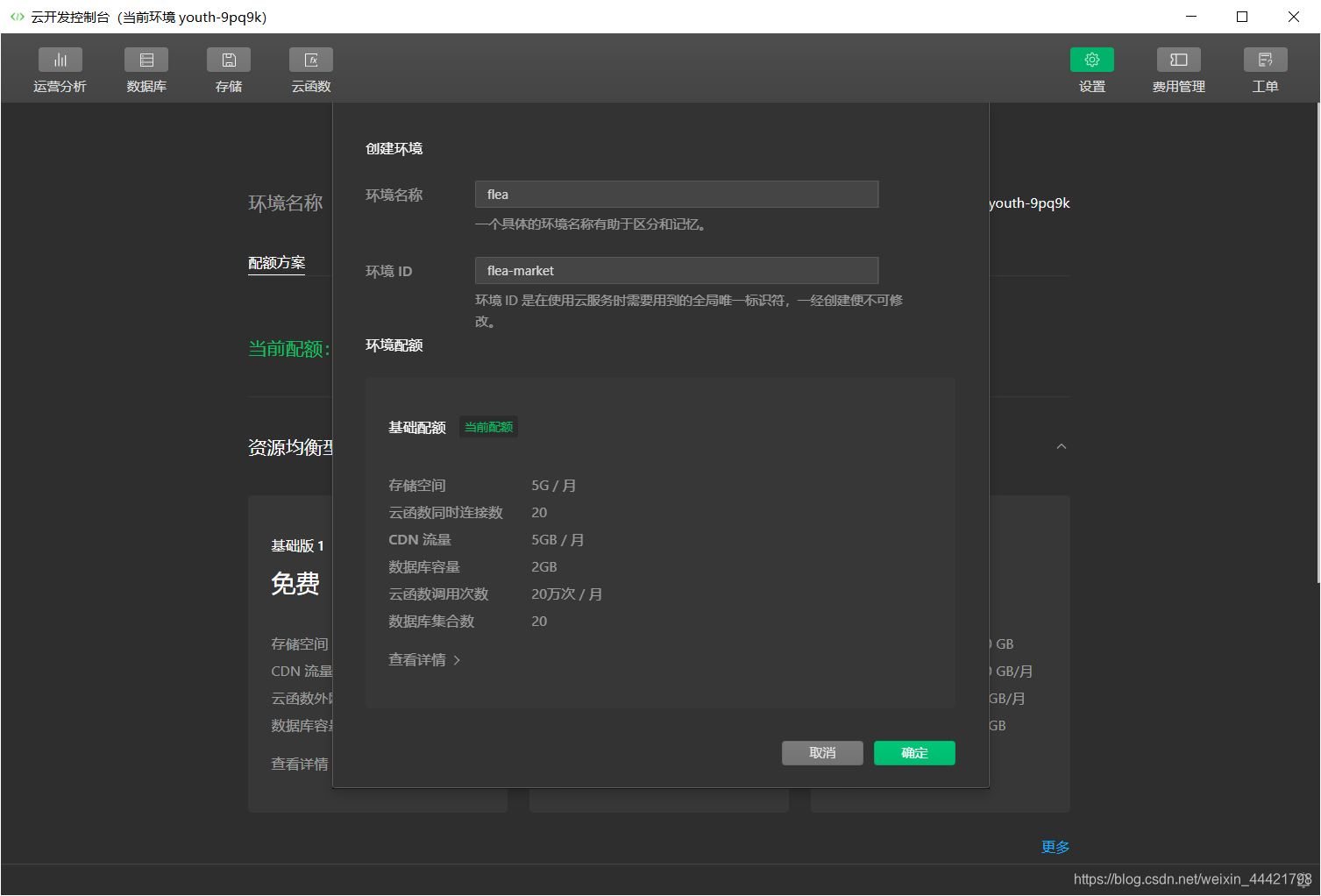Collapse the 资源均衡型 section chevron
Screen dimensions: 1321x896
click(1062, 447)
